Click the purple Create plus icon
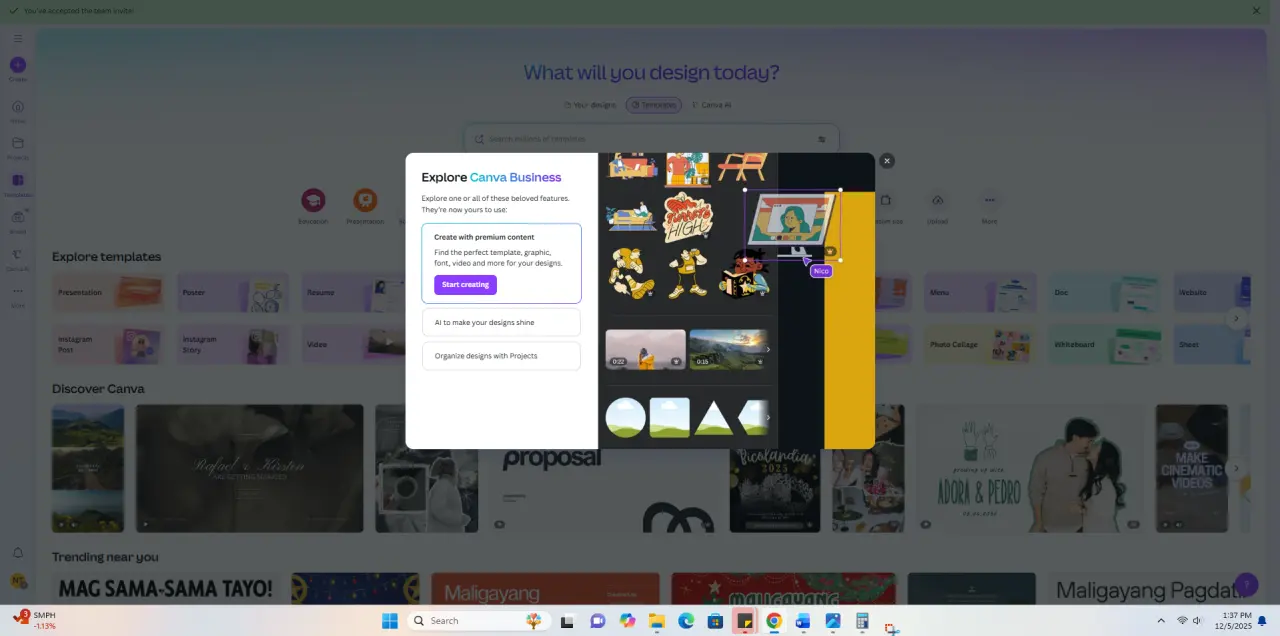This screenshot has width=1280, height=636. (x=18, y=65)
